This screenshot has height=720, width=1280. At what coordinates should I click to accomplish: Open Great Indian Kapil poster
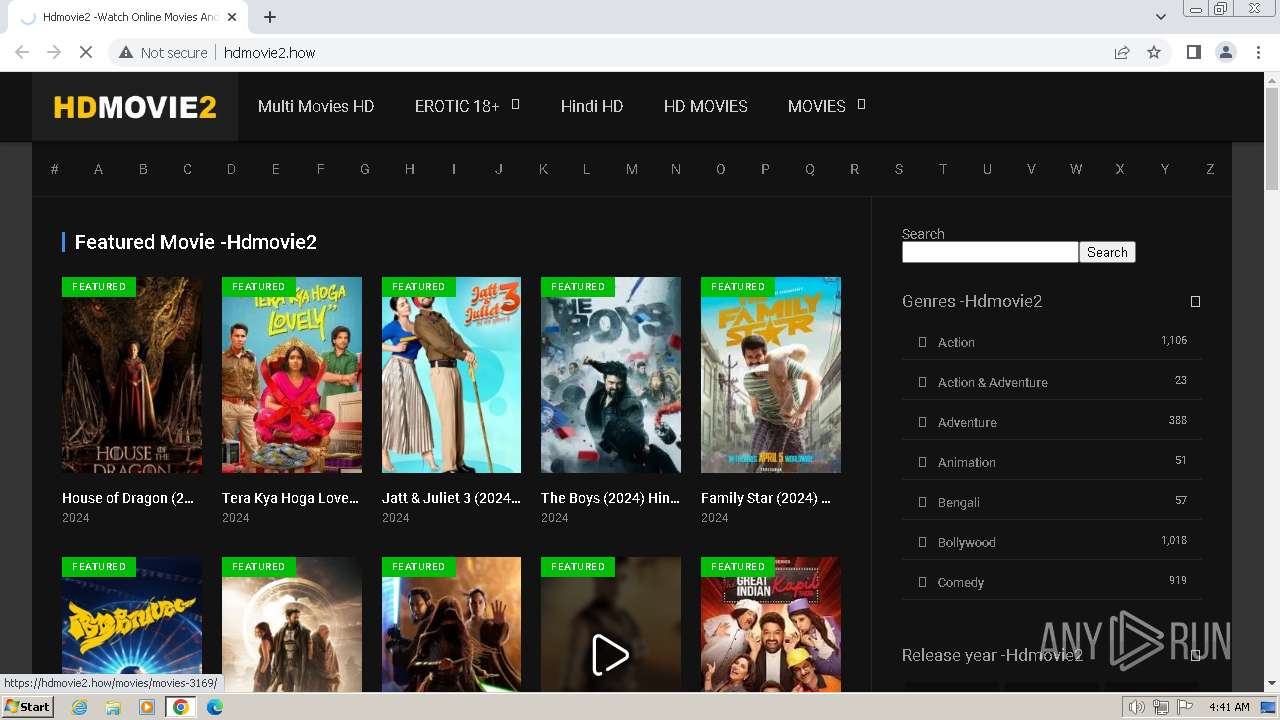(771, 625)
